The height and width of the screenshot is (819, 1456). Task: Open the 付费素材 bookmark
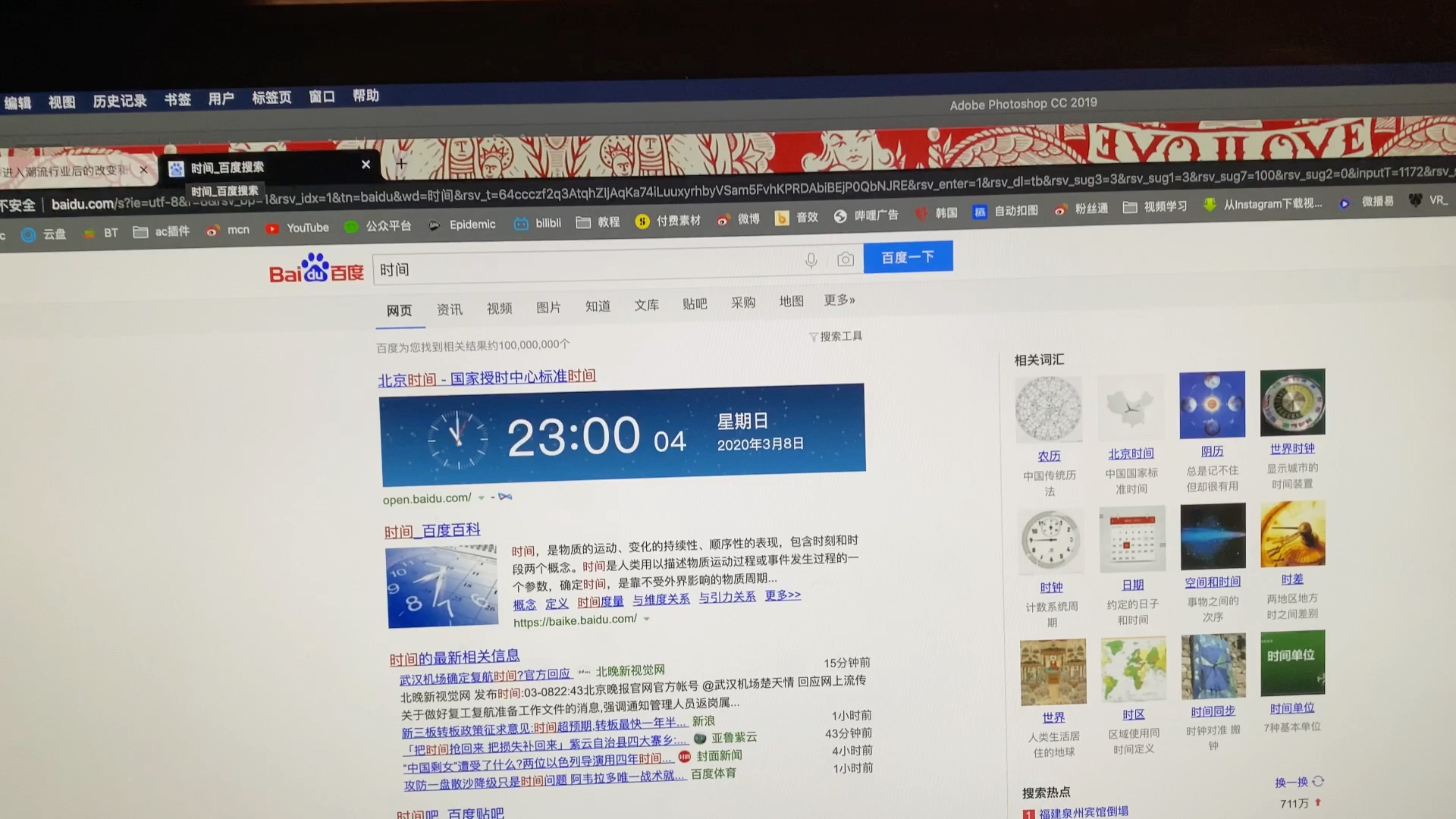(668, 221)
